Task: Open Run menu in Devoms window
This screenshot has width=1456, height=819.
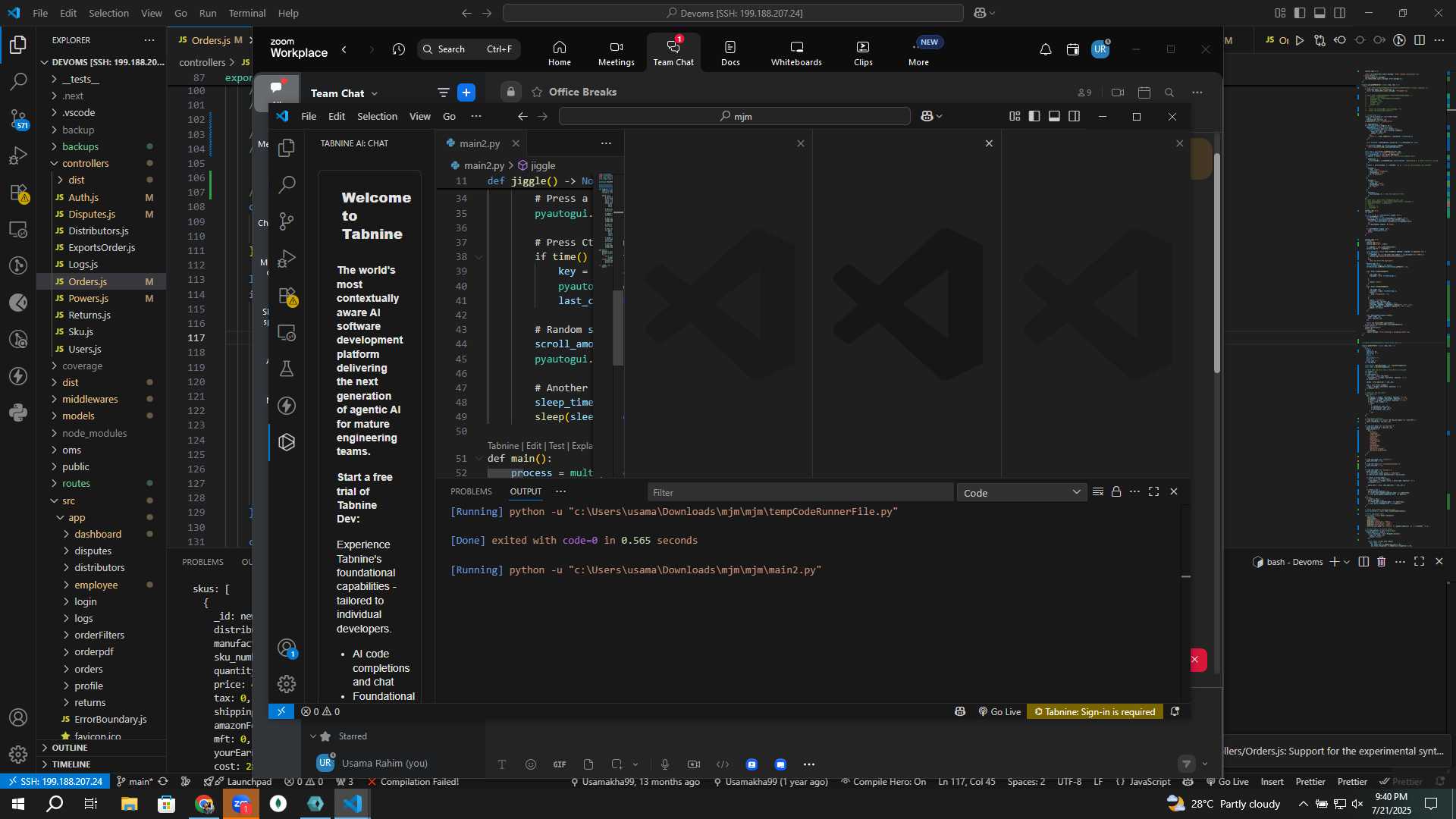Action: [x=208, y=13]
